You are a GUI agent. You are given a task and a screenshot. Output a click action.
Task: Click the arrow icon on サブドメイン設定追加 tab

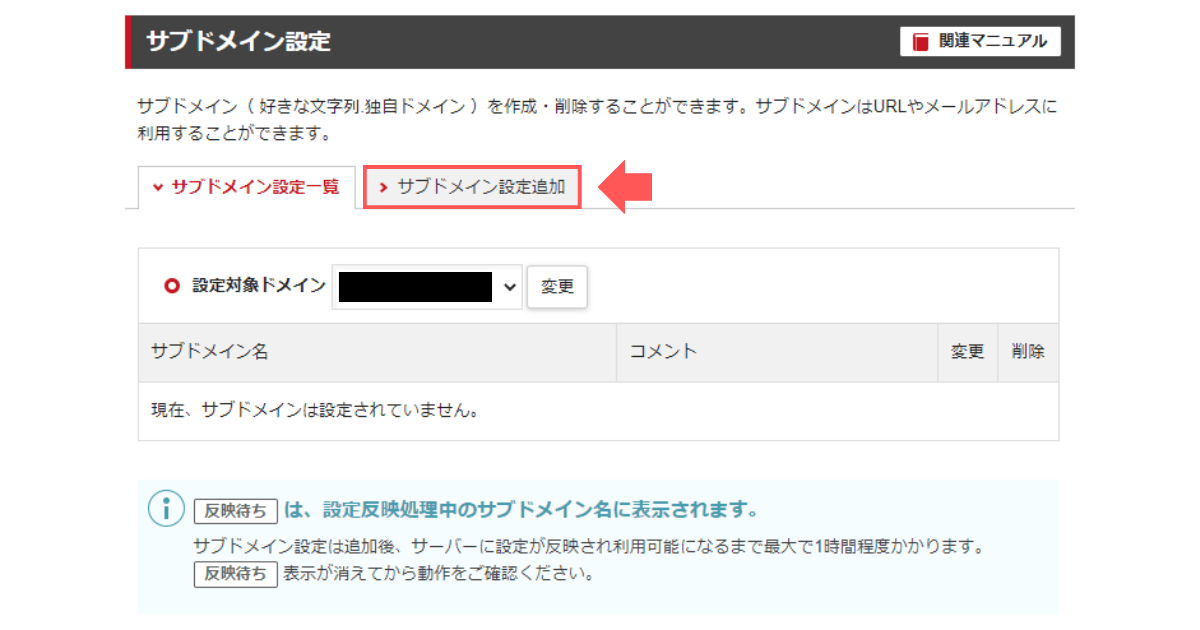pos(384,187)
